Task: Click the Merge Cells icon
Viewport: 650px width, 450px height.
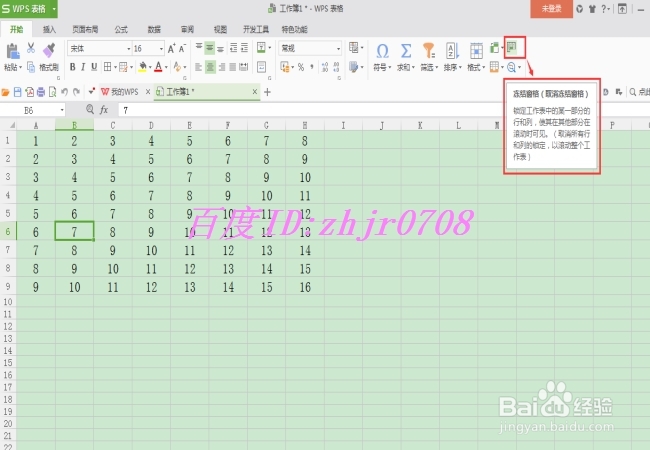Action: coord(263,48)
